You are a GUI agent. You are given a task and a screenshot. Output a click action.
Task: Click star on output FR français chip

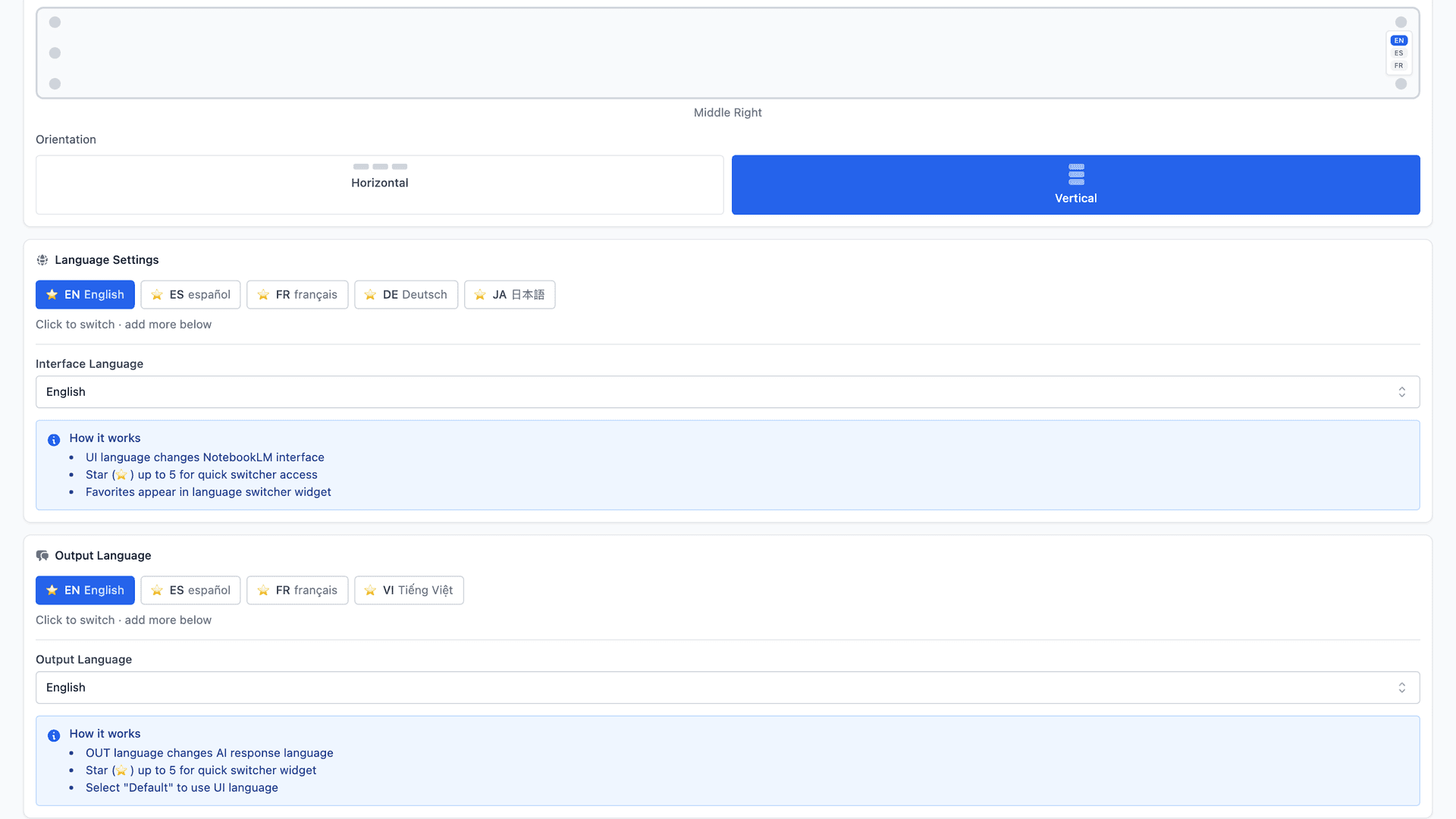coord(263,590)
